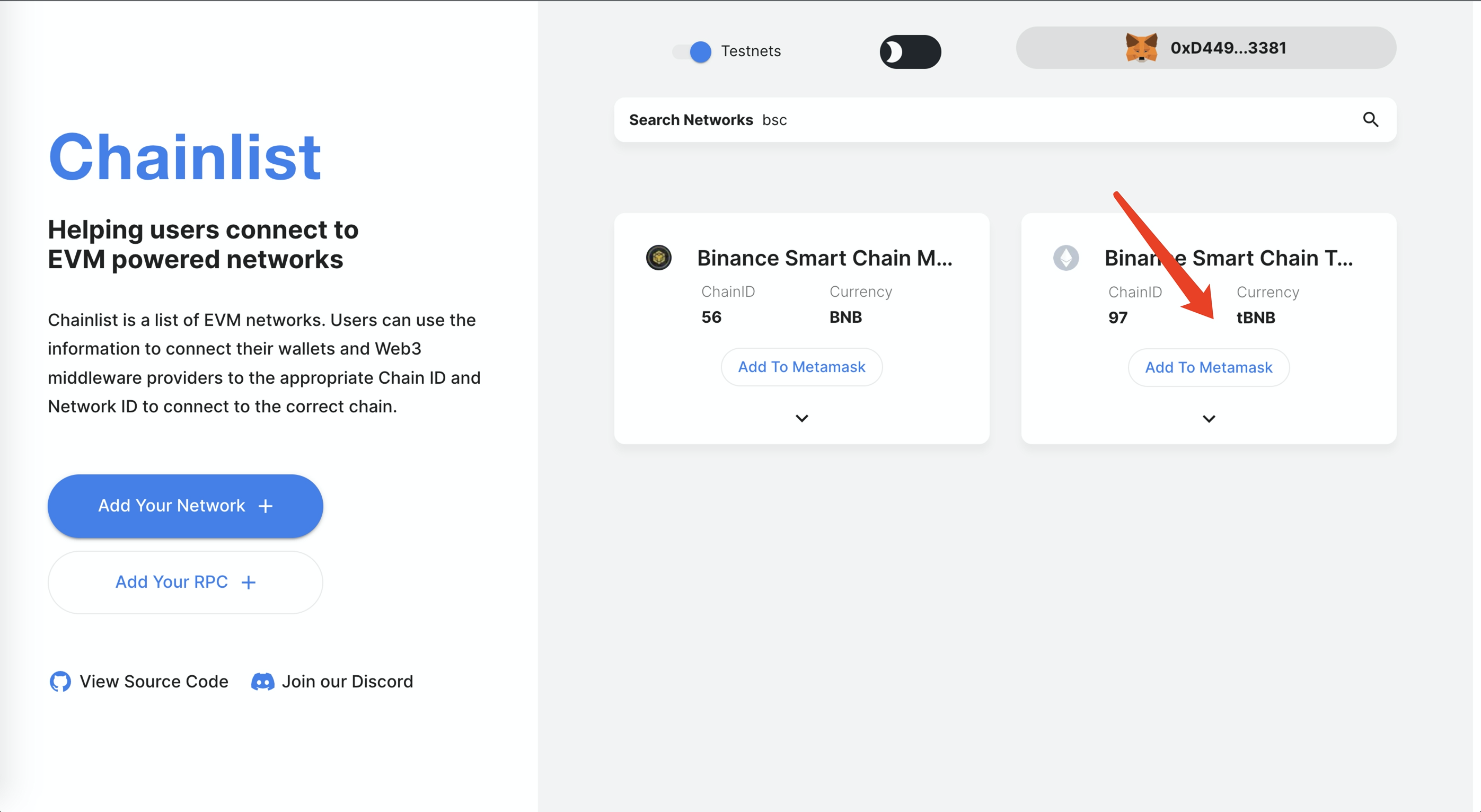The height and width of the screenshot is (812, 1481).
Task: Click the Binance Testnet chain logo
Action: [x=1066, y=258]
